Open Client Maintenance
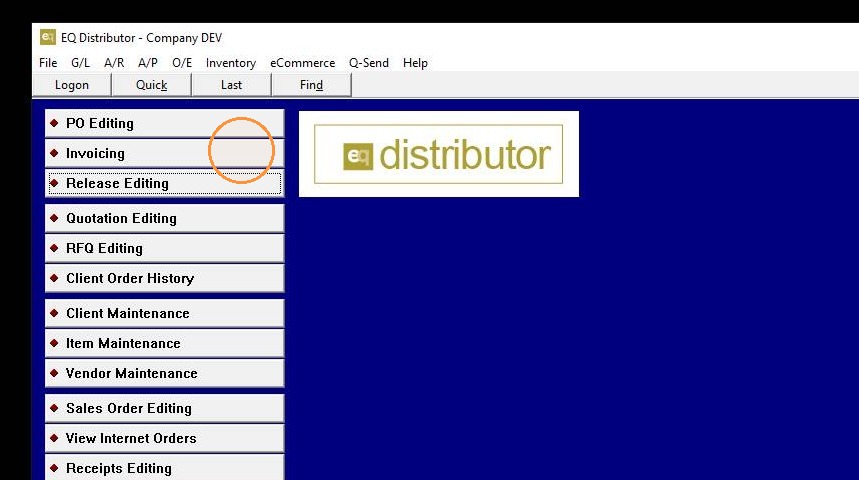Image resolution: width=859 pixels, height=480 pixels. click(165, 313)
